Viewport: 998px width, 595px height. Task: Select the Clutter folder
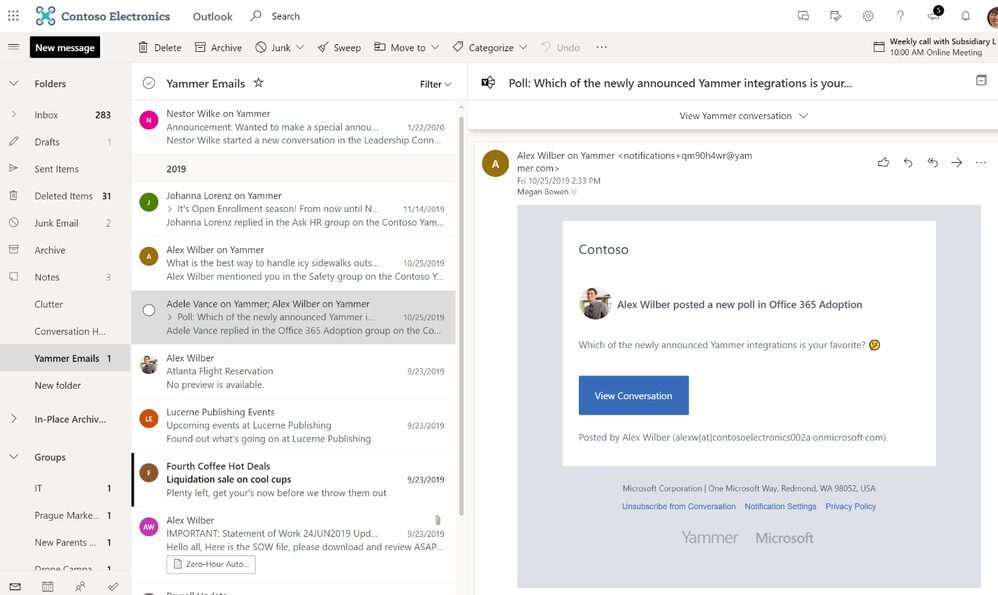65,304
